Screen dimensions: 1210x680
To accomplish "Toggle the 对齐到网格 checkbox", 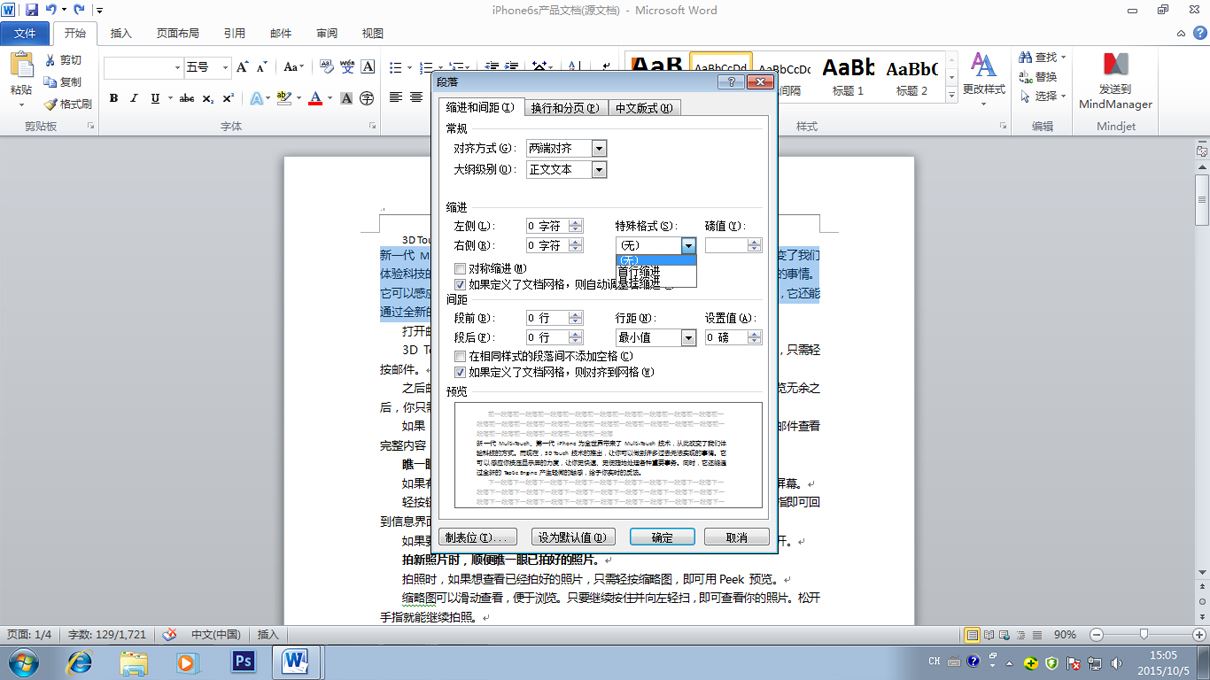I will coord(460,371).
